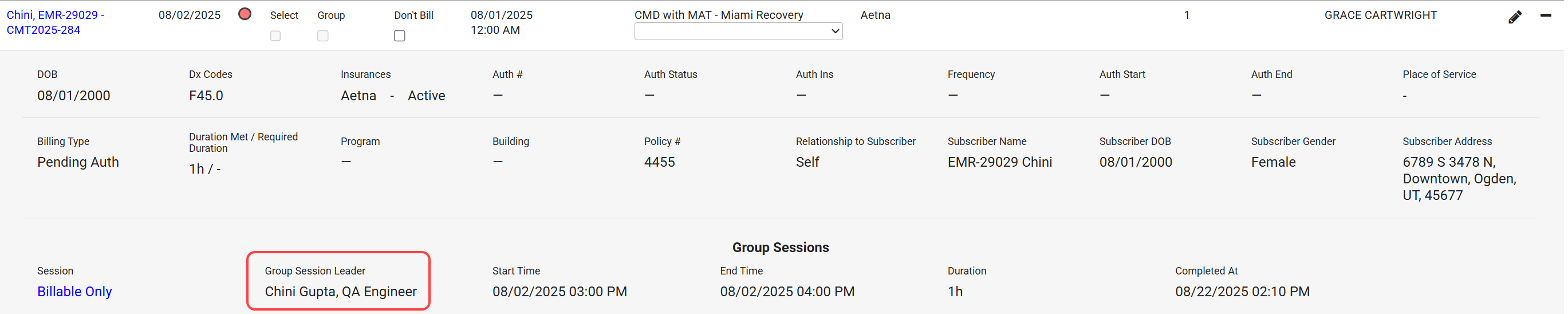Viewport: 1568px width, 314px height.
Task: Select the F45.0 diagnosis code
Action: tap(206, 96)
